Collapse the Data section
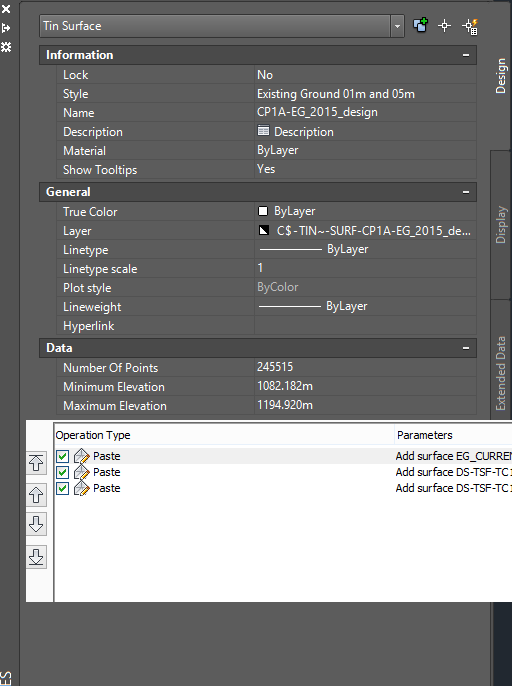 tap(466, 348)
